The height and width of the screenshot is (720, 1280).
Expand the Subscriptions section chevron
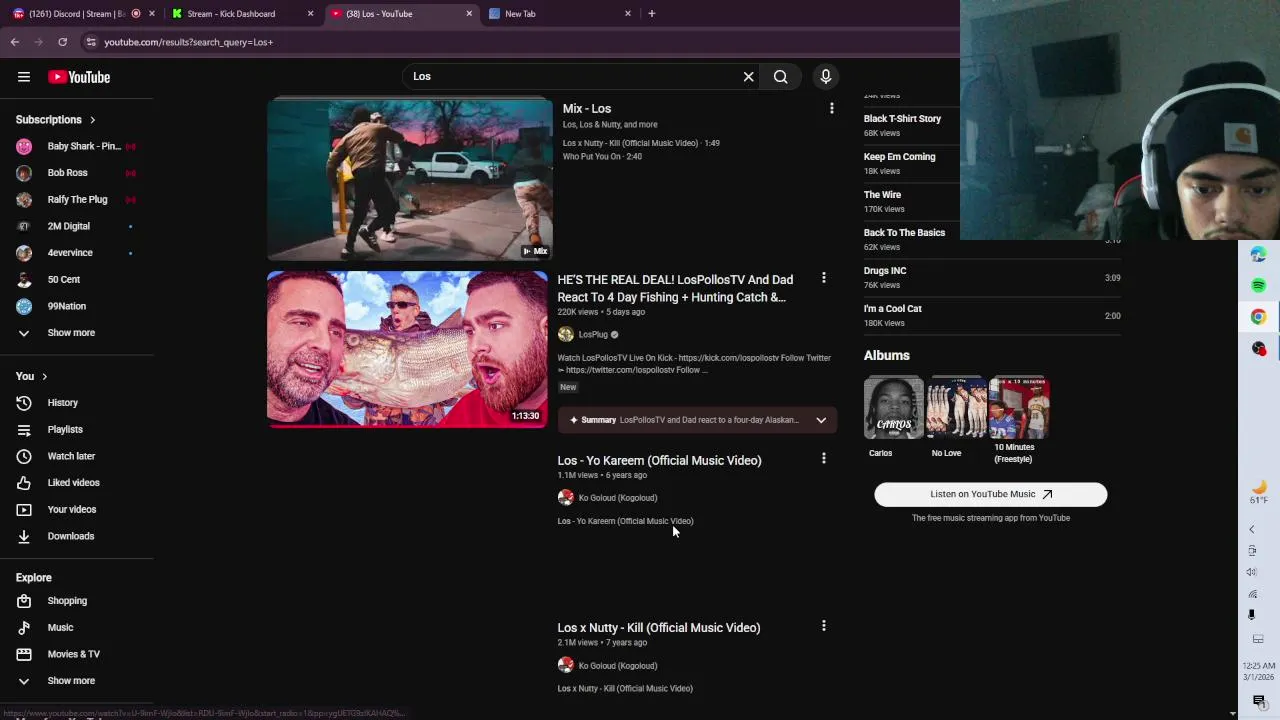[x=92, y=120]
